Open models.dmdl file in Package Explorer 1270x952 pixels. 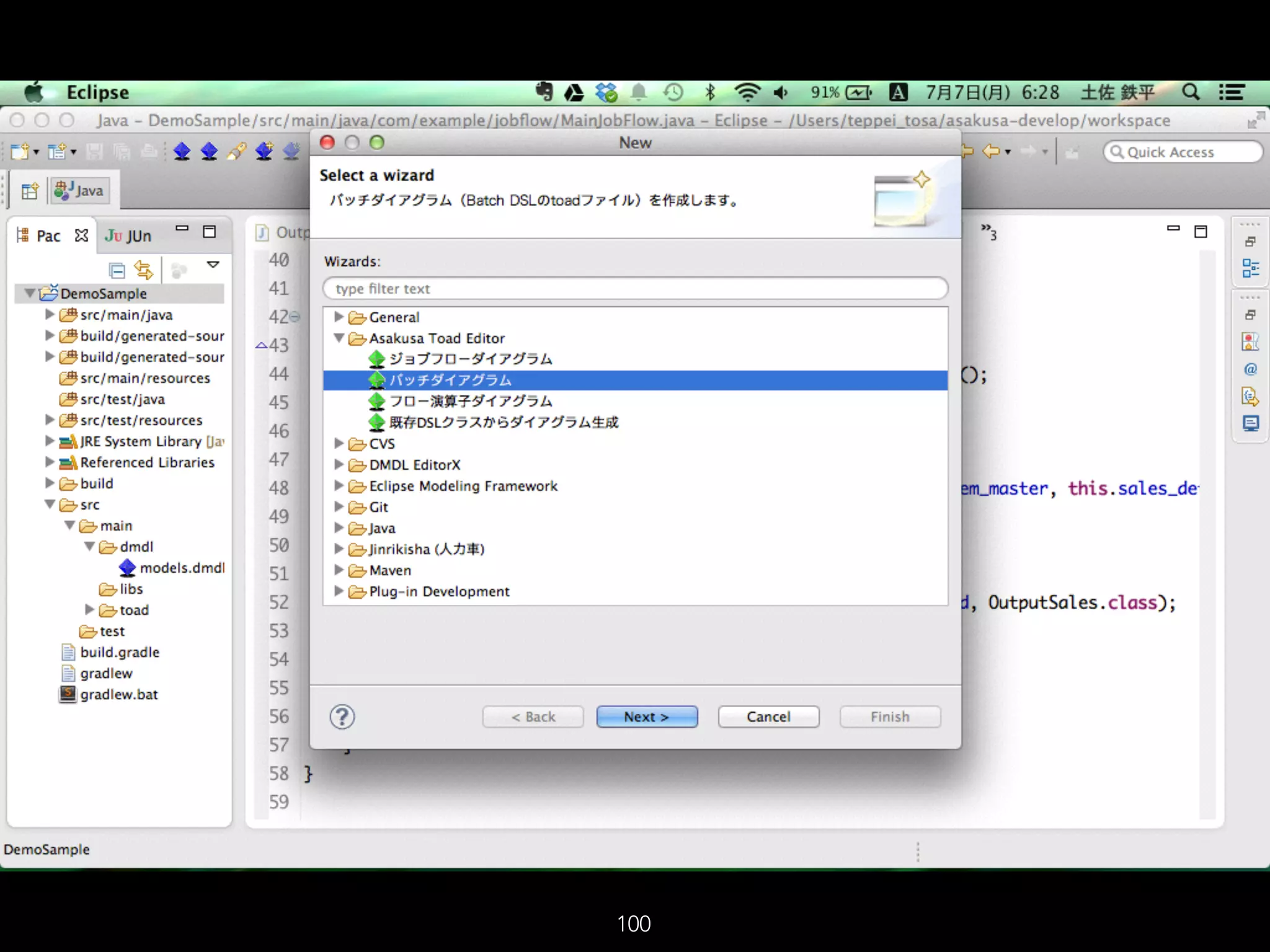181,568
